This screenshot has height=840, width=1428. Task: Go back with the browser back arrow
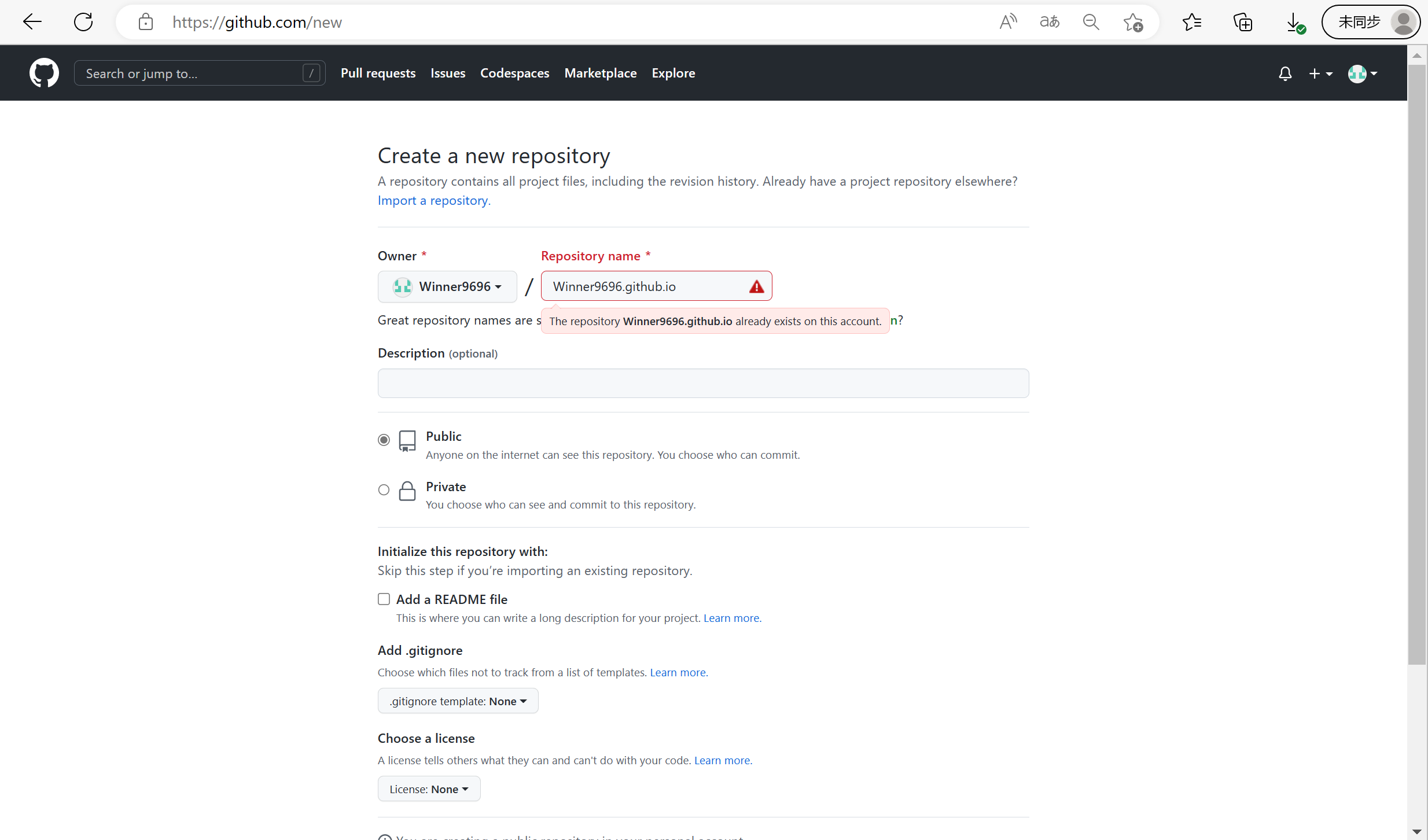click(32, 22)
